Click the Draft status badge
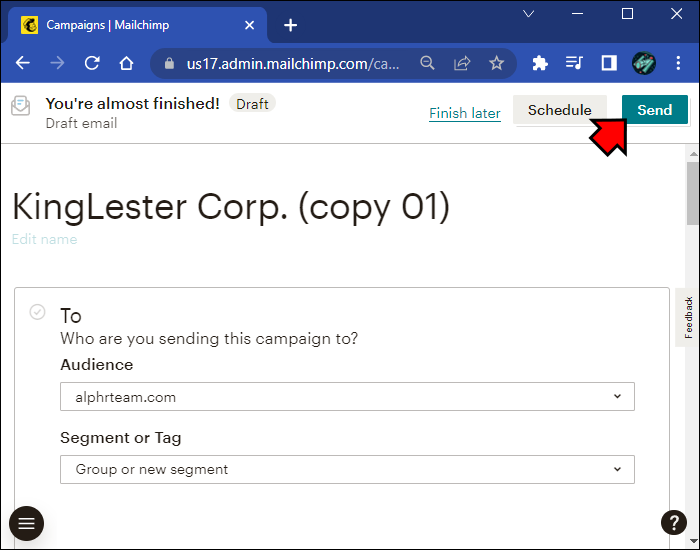The height and width of the screenshot is (550, 700). 252,104
